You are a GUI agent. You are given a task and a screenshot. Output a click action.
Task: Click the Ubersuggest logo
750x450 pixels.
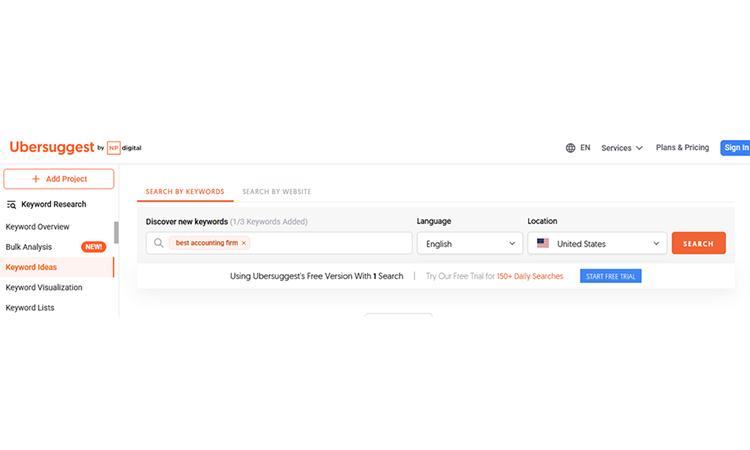click(x=52, y=147)
